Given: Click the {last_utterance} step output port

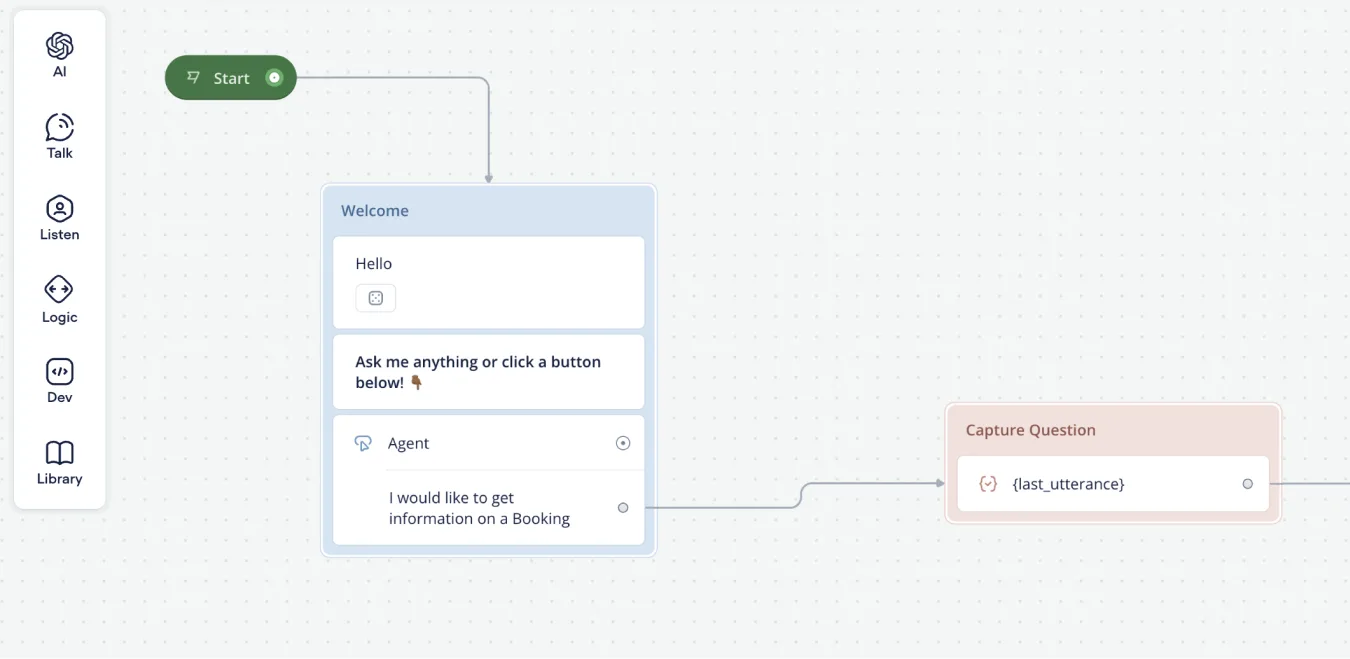Looking at the screenshot, I should 1247,484.
